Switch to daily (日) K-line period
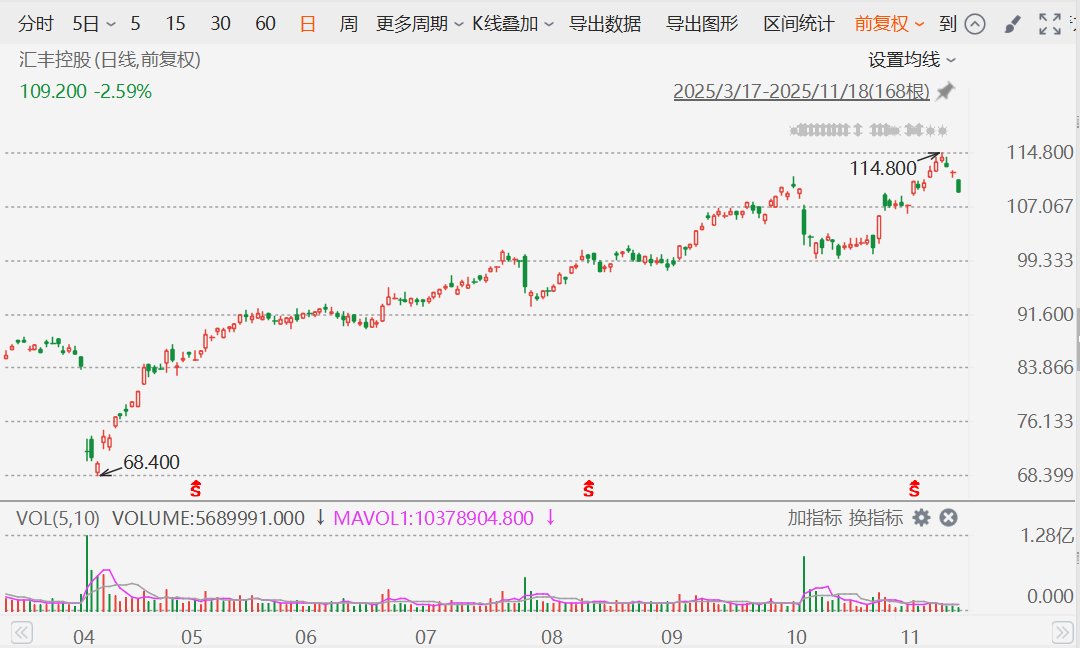1080x648 pixels. [x=308, y=24]
